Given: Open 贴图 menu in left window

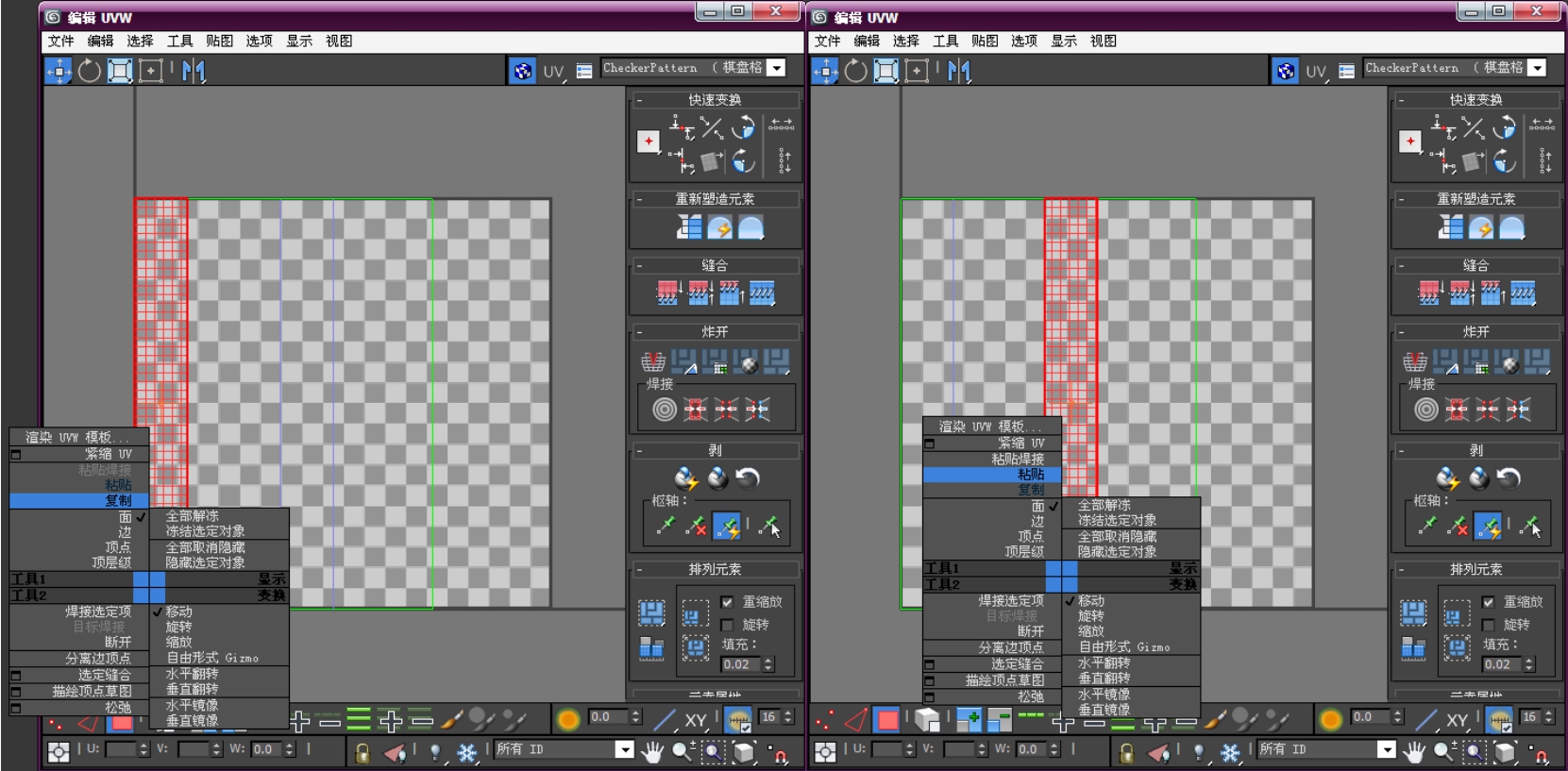Looking at the screenshot, I should 219,41.
